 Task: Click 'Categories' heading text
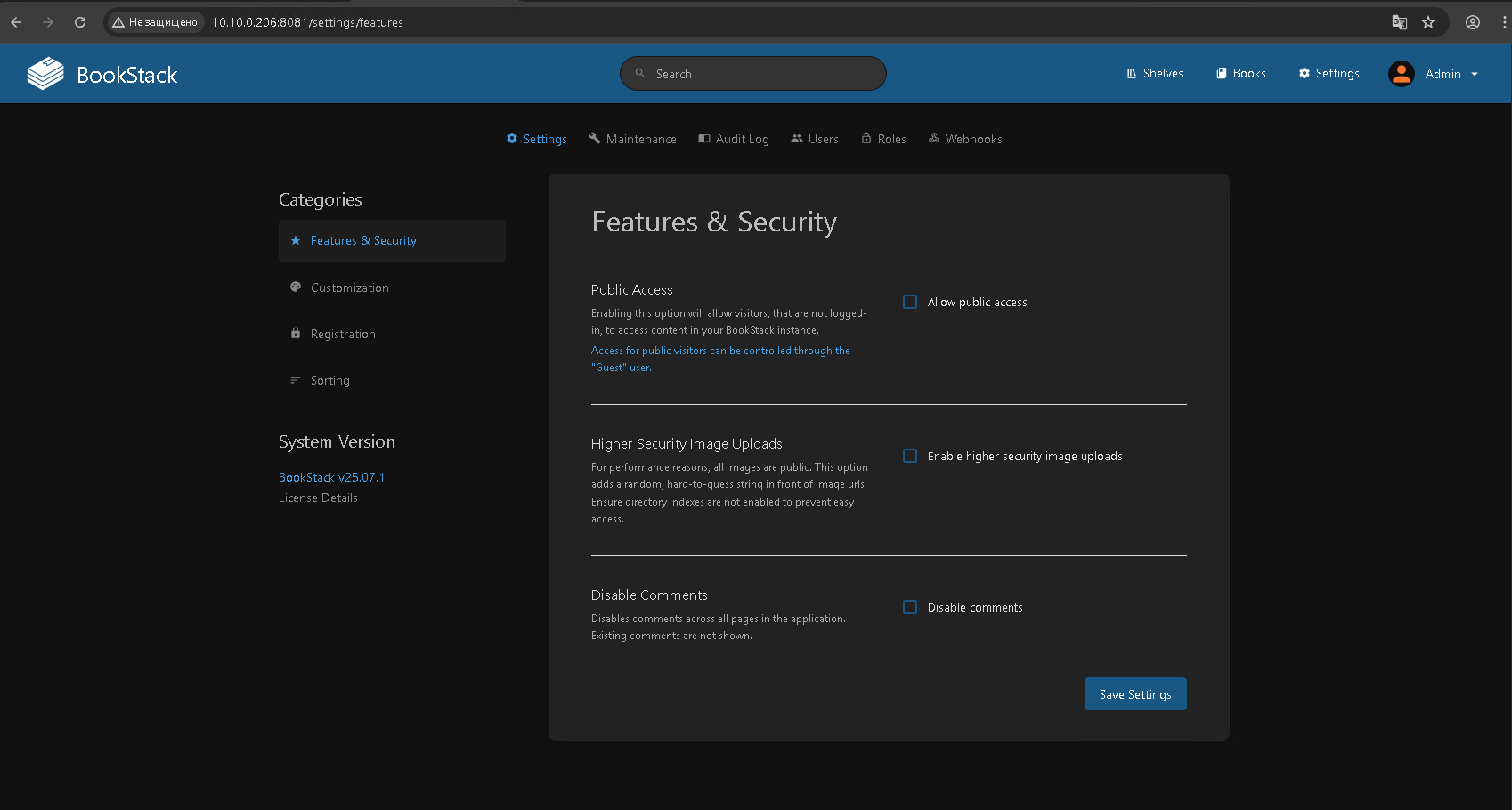(321, 199)
